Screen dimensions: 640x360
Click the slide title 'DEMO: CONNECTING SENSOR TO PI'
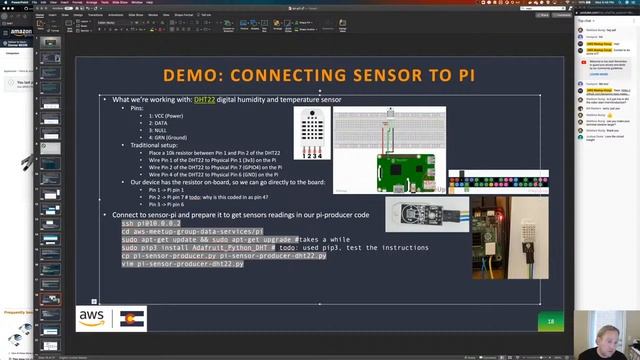tap(319, 75)
